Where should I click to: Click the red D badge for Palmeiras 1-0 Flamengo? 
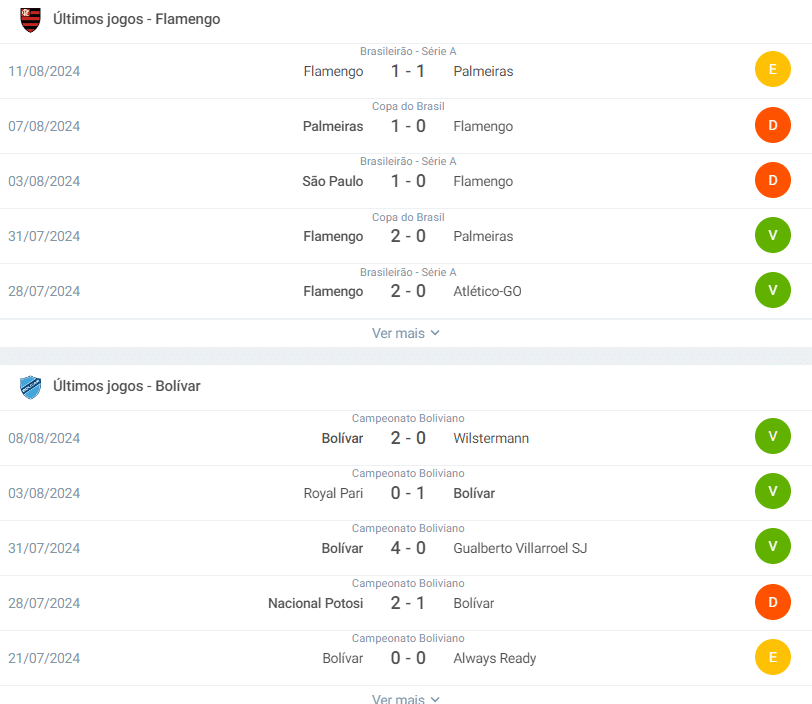(773, 125)
